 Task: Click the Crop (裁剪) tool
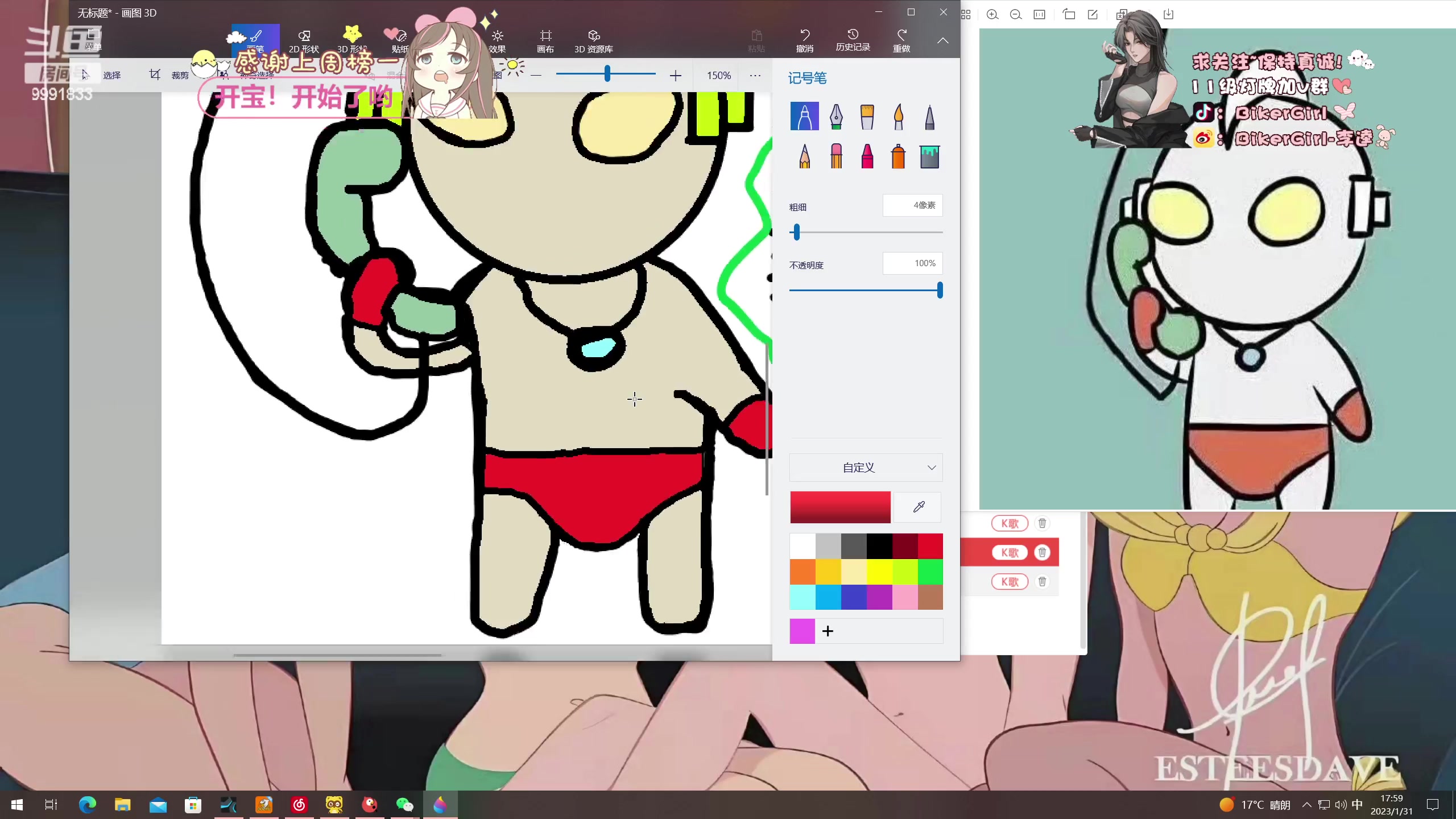(169, 75)
